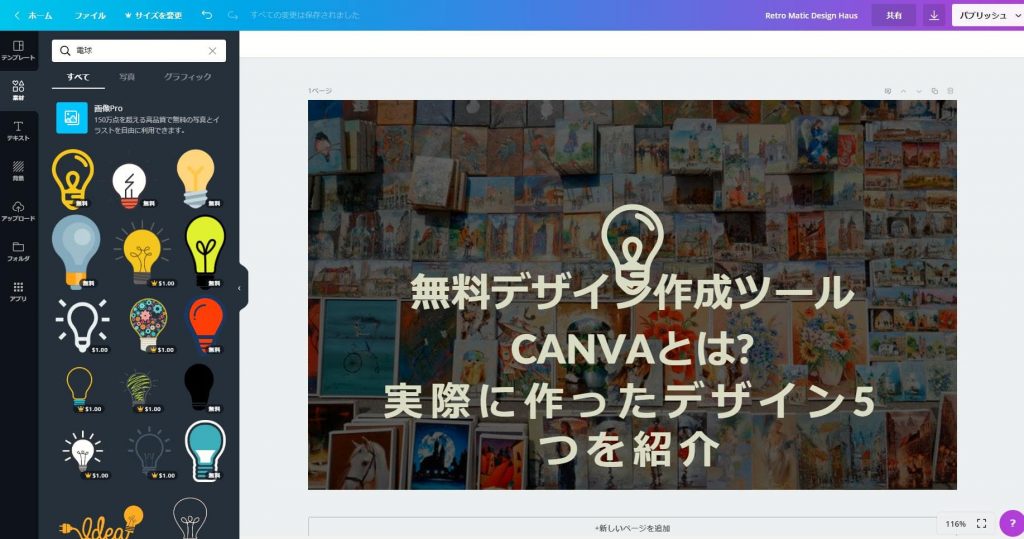Screen dimensions: 1024x539
Task: Open the アップロード (Uploads) sidebar panel
Action: [18, 211]
